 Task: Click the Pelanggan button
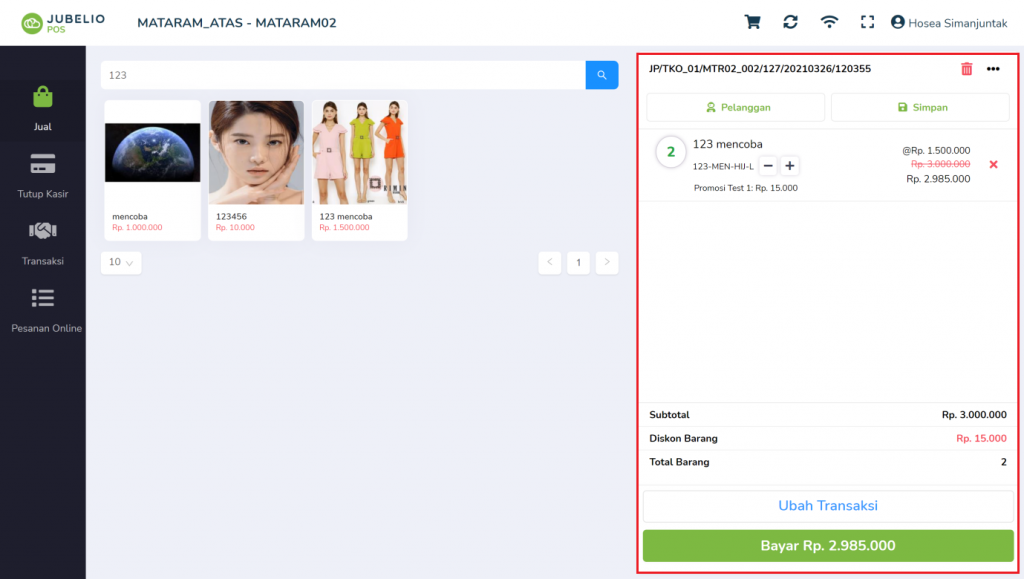point(735,107)
